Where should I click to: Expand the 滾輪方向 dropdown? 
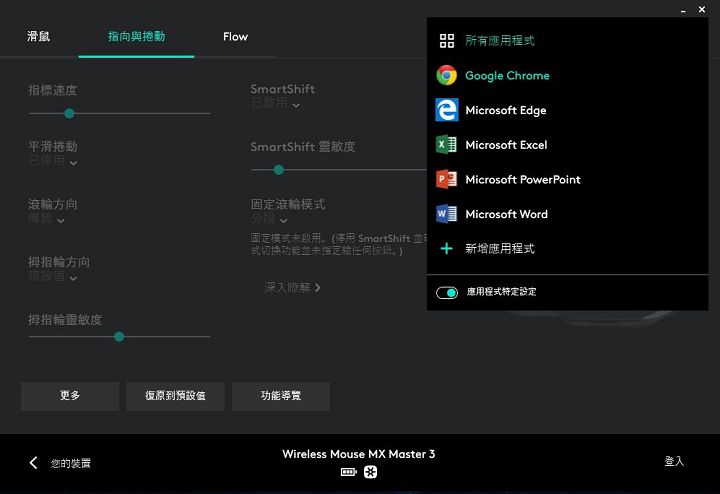point(61,221)
